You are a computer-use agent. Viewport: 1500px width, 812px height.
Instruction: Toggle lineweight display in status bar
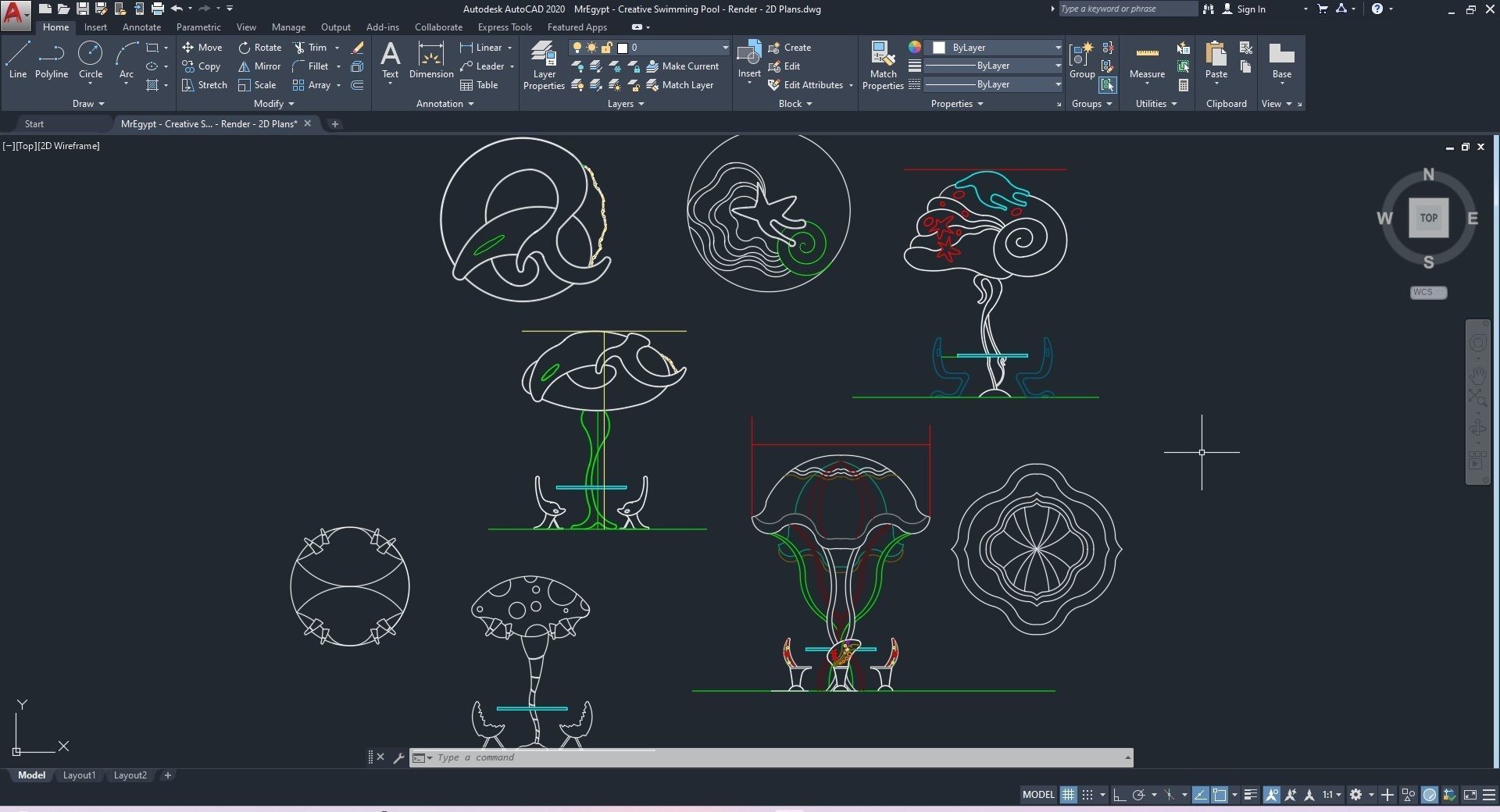point(1251,795)
